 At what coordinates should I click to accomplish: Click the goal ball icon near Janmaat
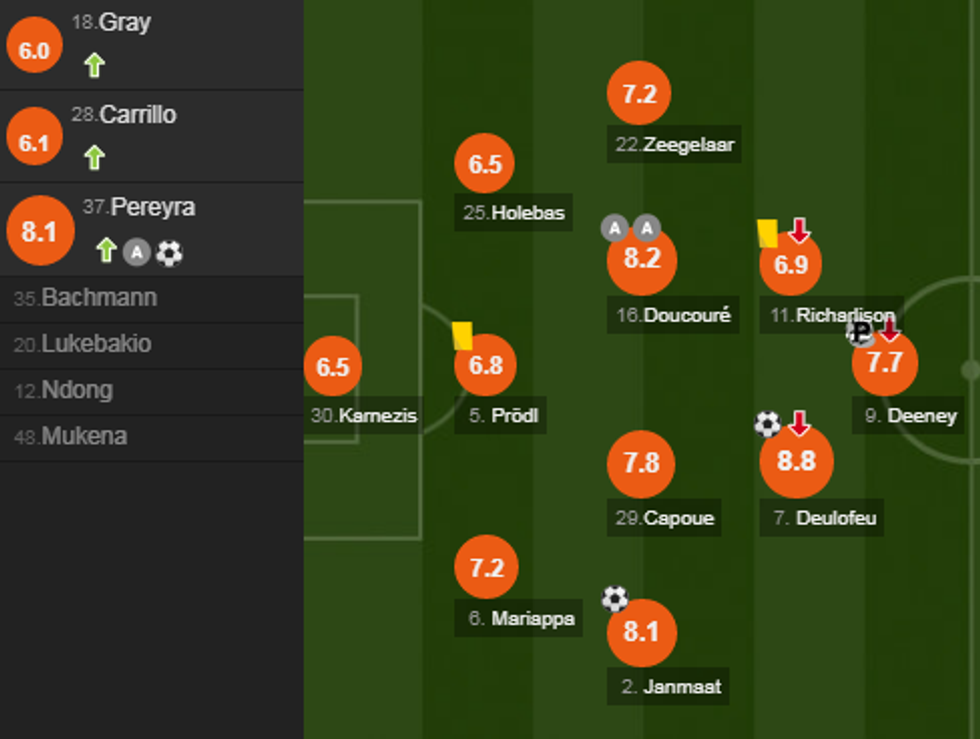click(x=614, y=599)
